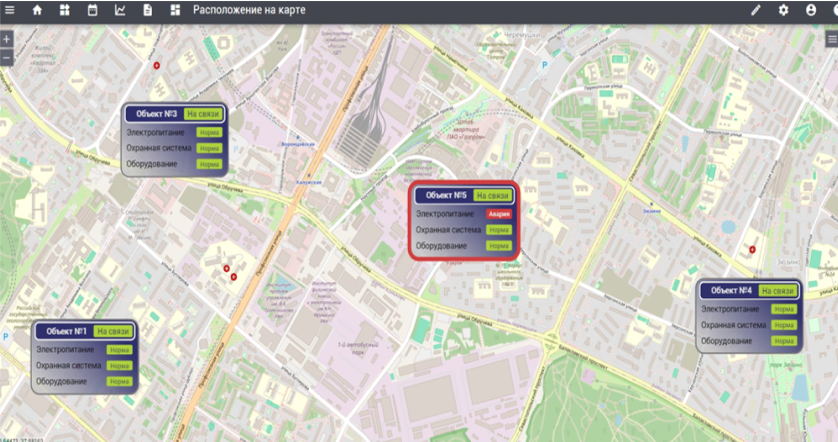Click red 'Авария' badge on Объект №5
The height and width of the screenshot is (442, 838).
coord(499,214)
